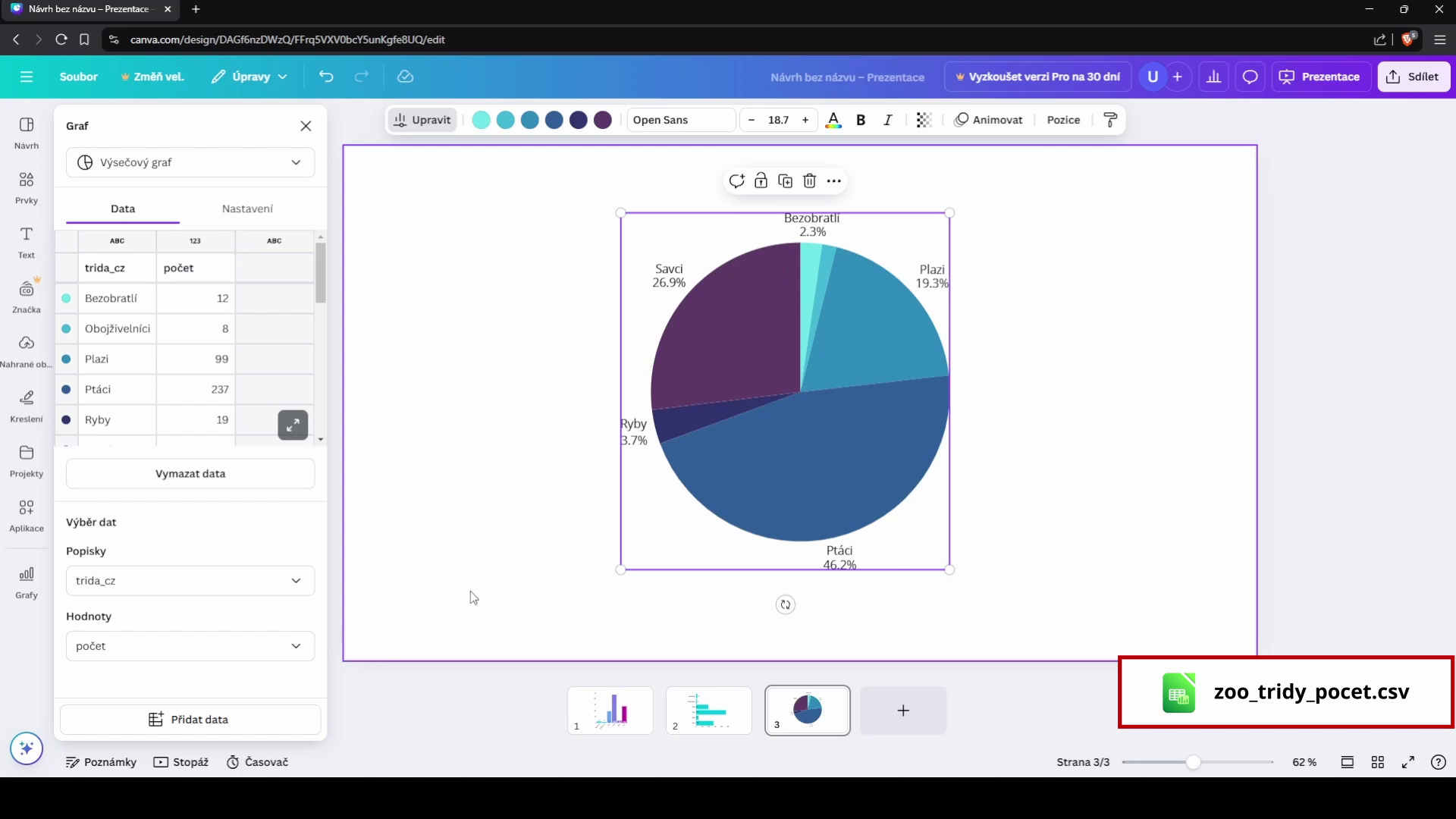Expand the Úpravy editing mode dropdown
The height and width of the screenshot is (819, 1456).
point(249,77)
